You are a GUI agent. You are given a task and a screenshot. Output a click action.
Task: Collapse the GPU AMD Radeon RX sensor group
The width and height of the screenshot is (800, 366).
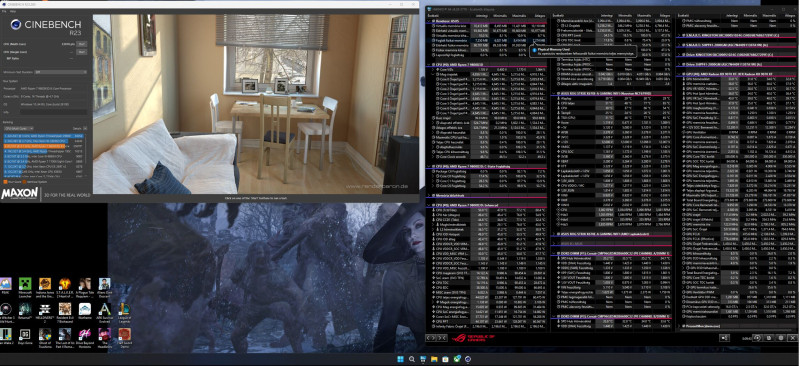point(678,74)
